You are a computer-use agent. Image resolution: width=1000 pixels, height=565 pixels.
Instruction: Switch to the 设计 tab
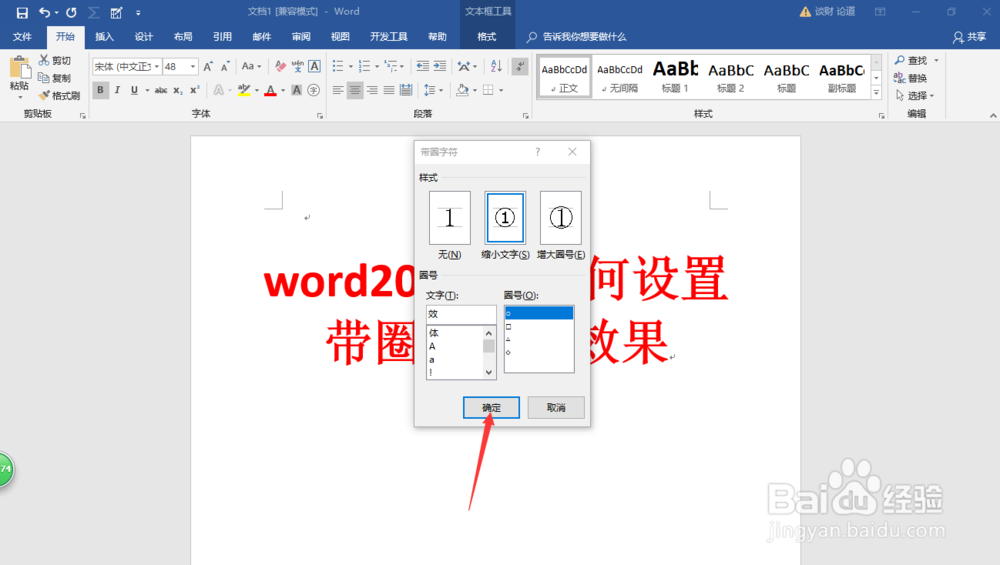144,36
